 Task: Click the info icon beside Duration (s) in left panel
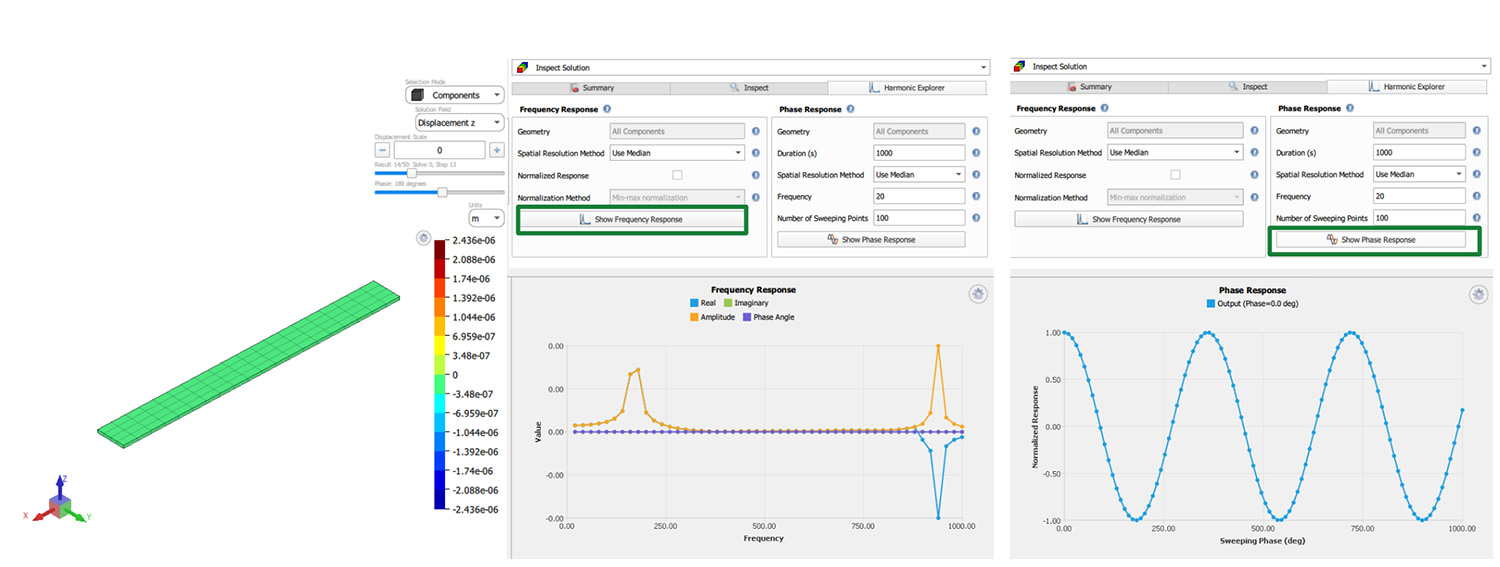[x=975, y=153]
